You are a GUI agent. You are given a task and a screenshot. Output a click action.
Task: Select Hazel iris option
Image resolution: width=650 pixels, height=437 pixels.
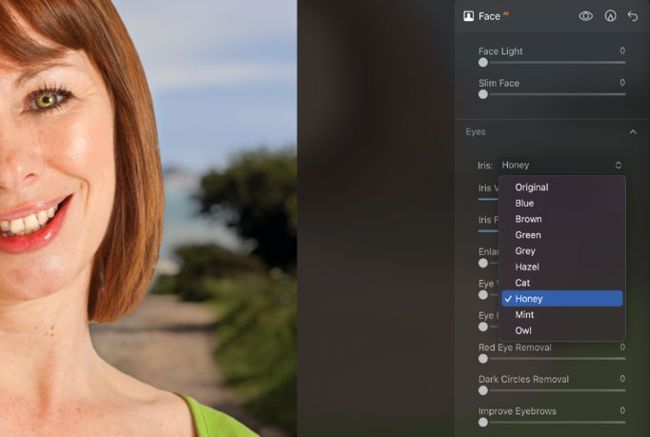pyautogui.click(x=526, y=267)
